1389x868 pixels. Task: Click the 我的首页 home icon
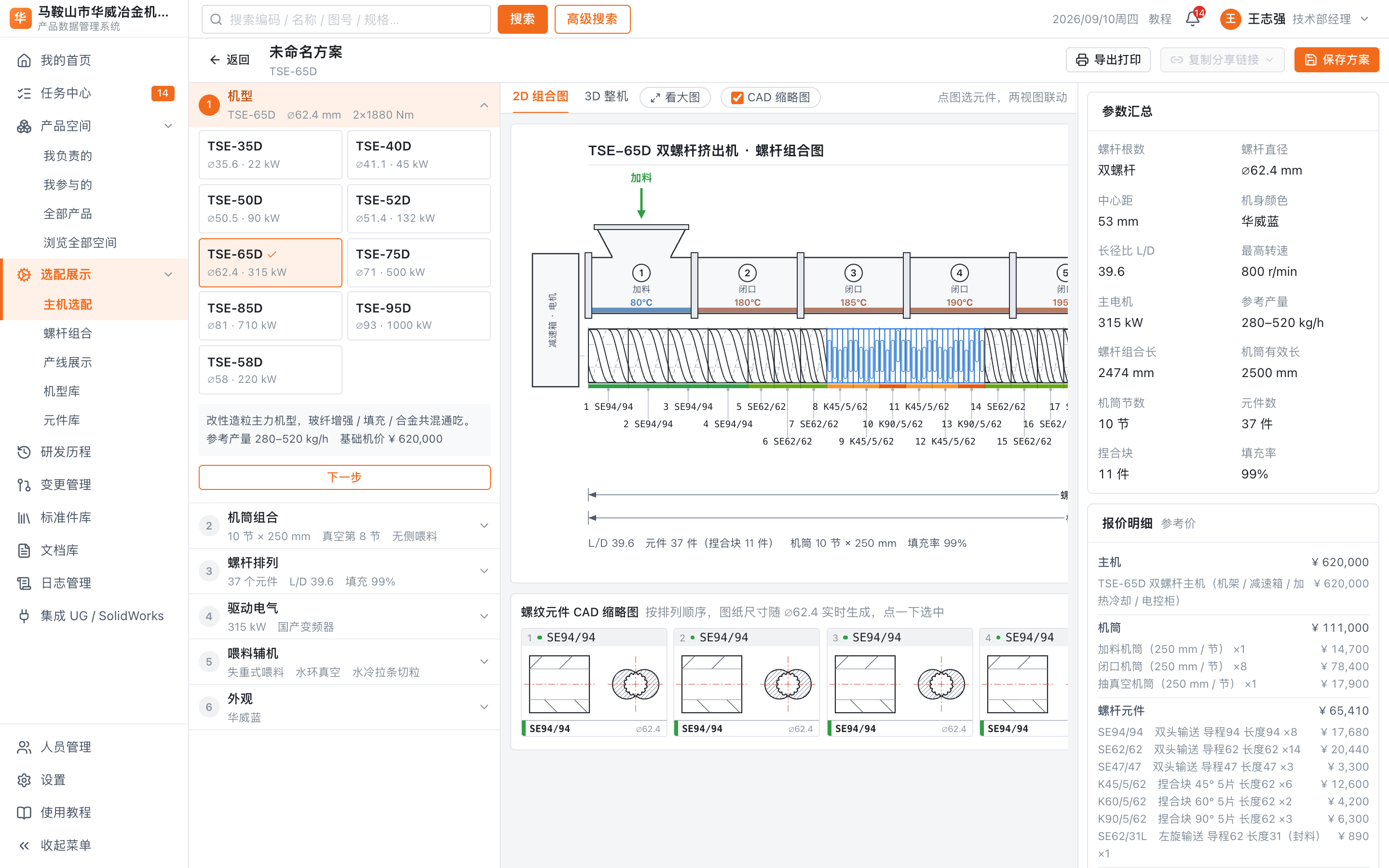(x=24, y=60)
